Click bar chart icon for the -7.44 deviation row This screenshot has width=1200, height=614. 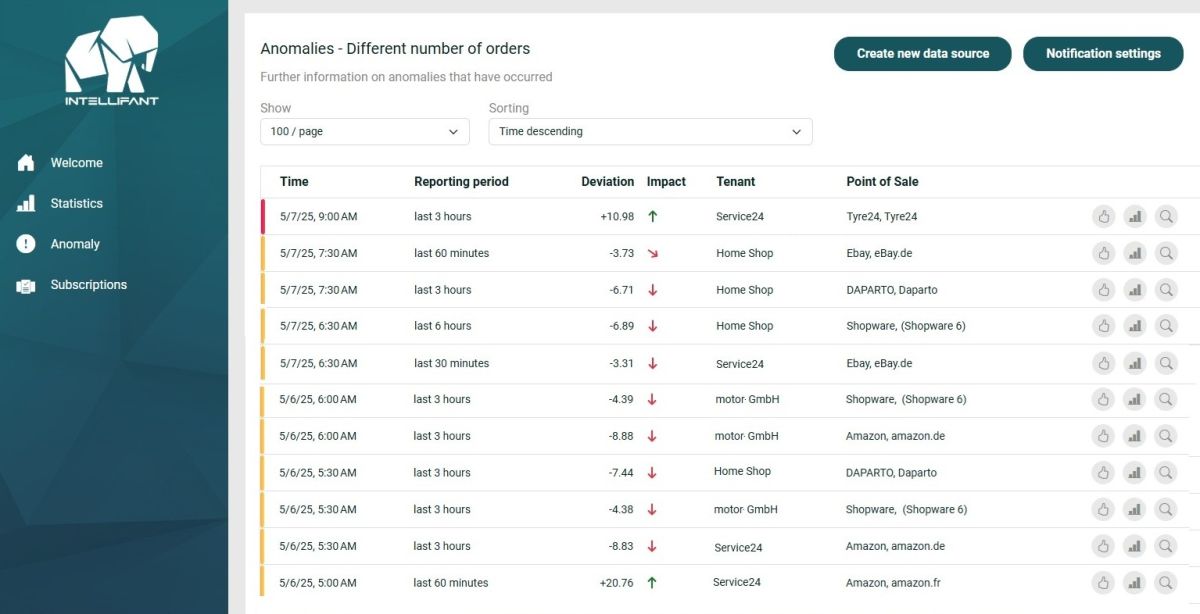(x=1134, y=473)
